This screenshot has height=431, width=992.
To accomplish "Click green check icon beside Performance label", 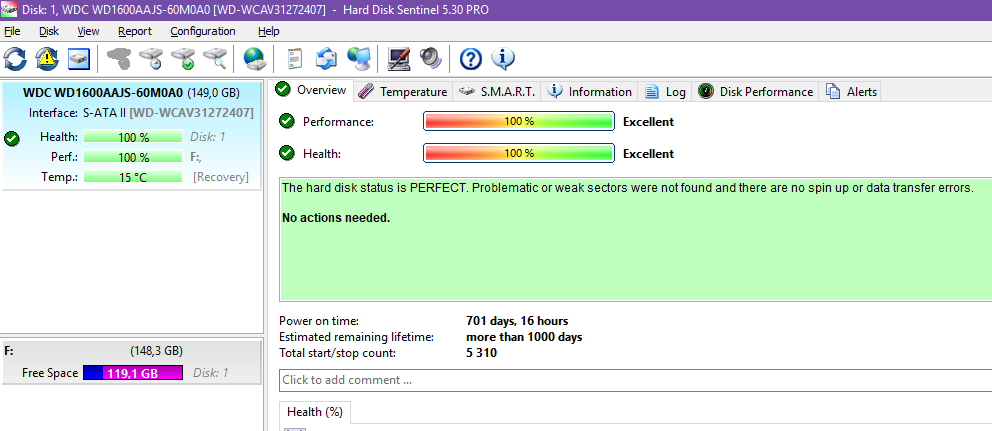I will coord(287,121).
